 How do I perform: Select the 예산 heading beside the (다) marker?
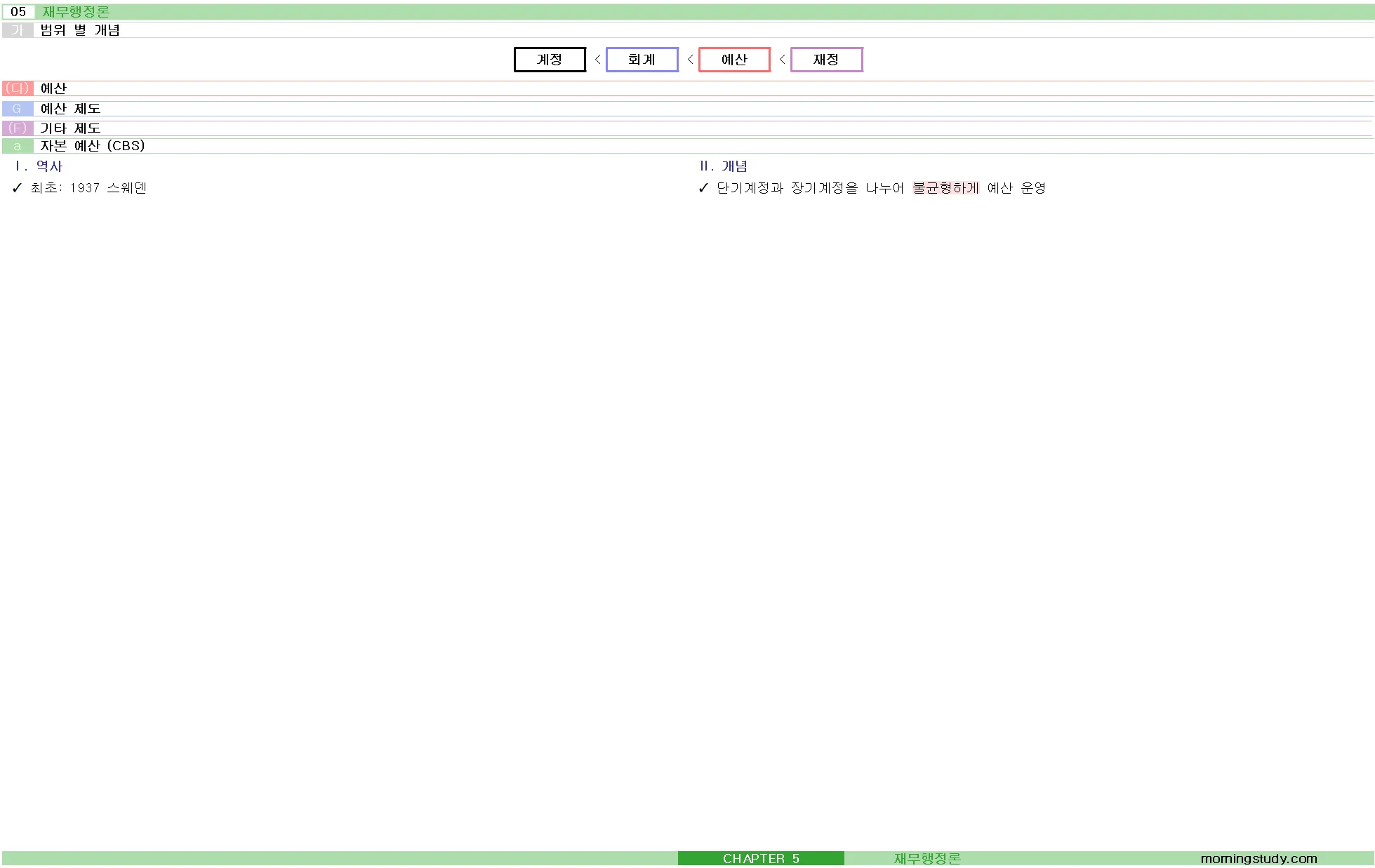tap(53, 88)
